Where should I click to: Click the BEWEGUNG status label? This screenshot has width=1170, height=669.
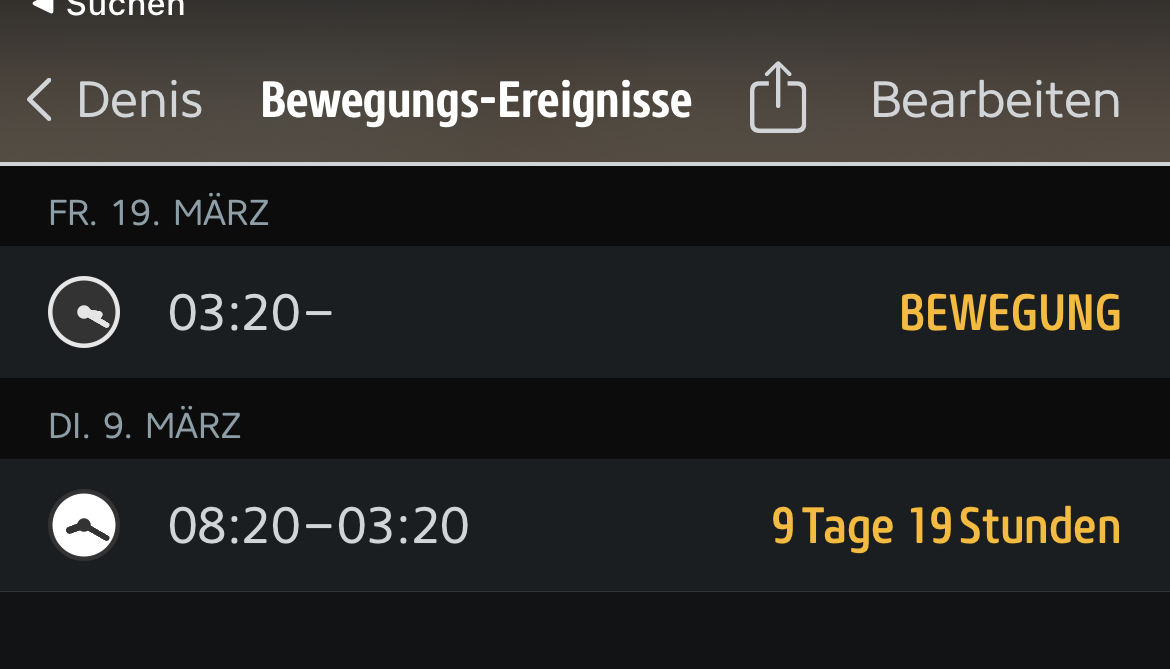pos(1010,313)
